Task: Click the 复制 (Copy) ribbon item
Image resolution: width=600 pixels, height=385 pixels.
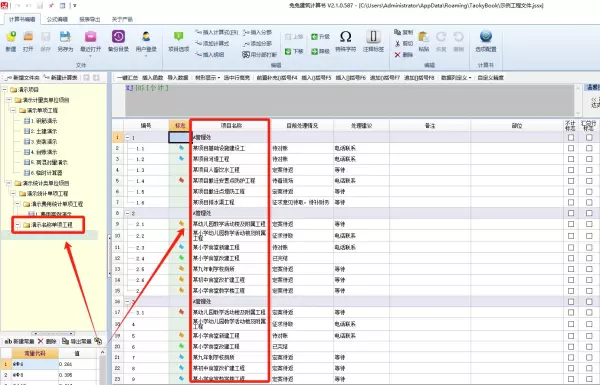Action: pos(404,32)
